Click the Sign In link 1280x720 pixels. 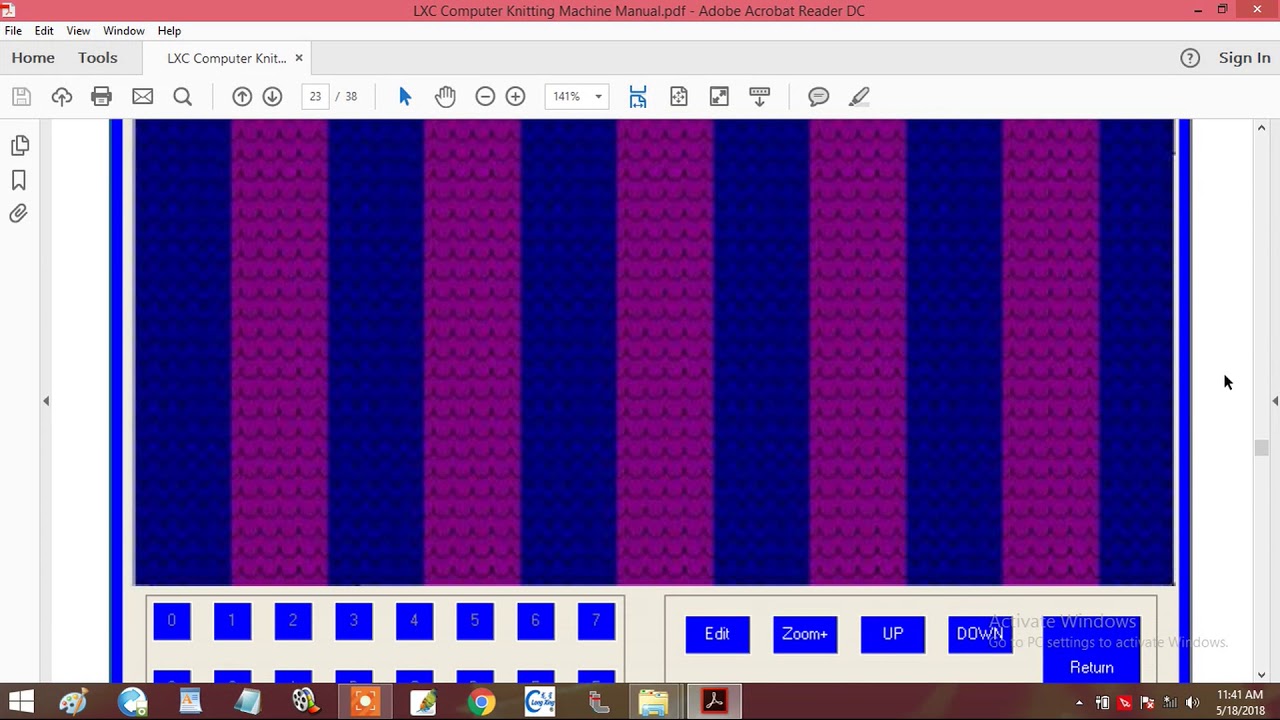(1244, 58)
